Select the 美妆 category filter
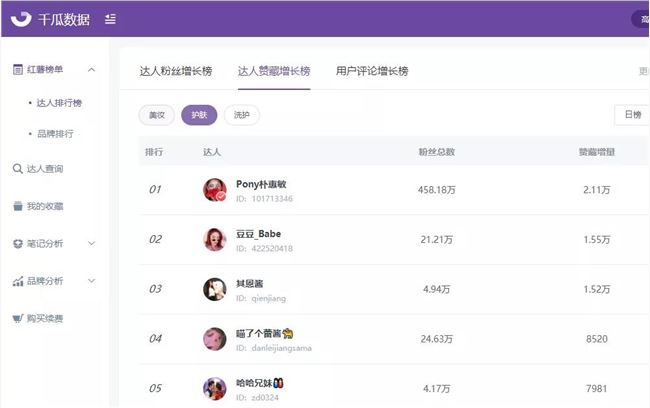 coord(156,115)
